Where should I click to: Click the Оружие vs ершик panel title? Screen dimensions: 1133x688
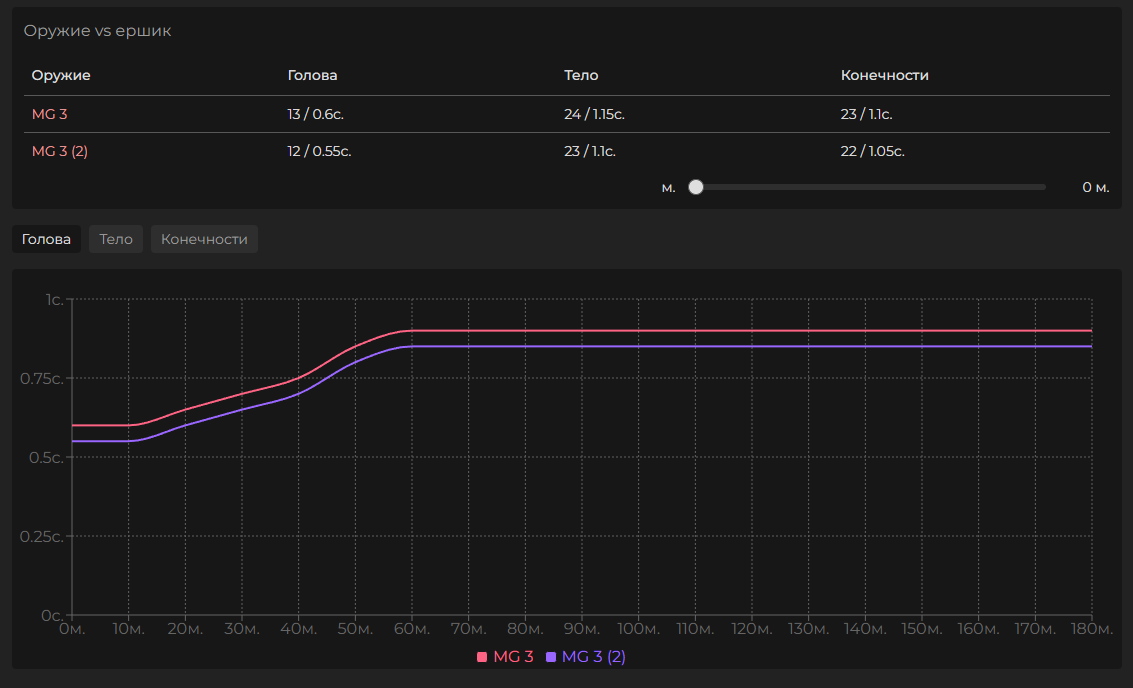(x=98, y=31)
